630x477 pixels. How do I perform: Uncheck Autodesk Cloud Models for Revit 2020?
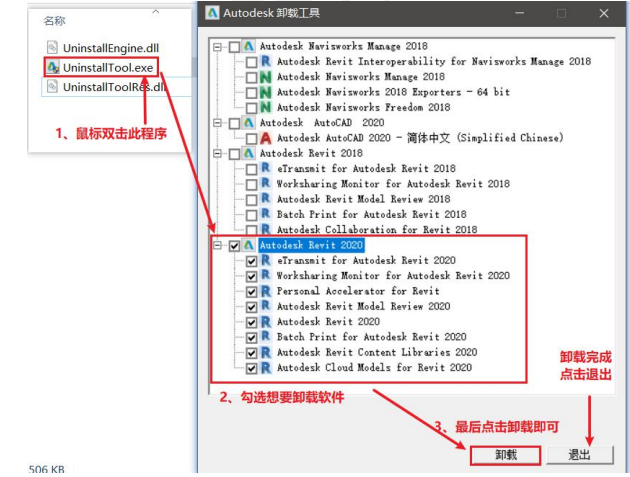pos(252,368)
